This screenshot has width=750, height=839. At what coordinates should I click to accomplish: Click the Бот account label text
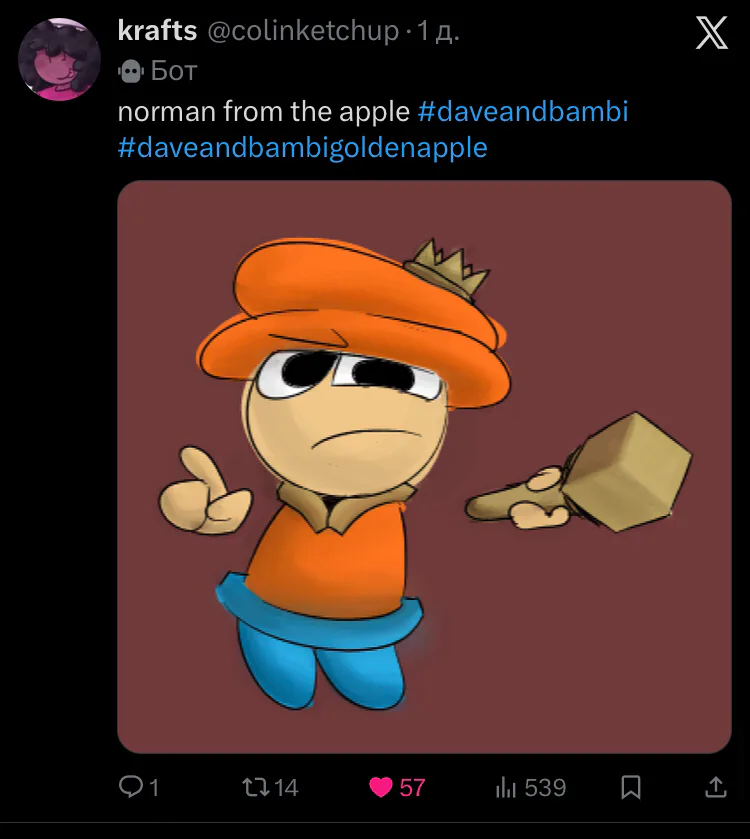pos(174,71)
